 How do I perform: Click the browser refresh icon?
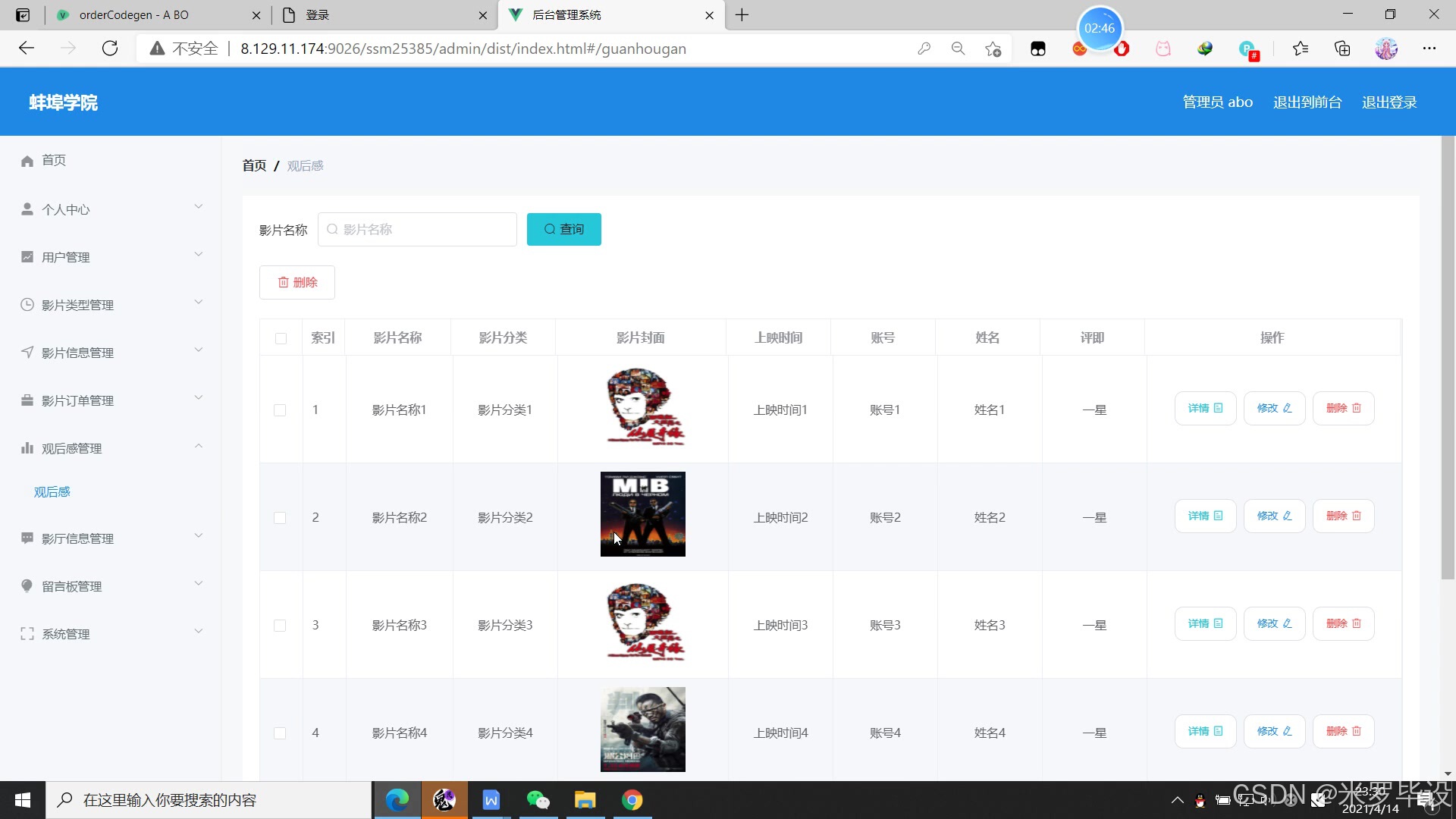tap(110, 49)
